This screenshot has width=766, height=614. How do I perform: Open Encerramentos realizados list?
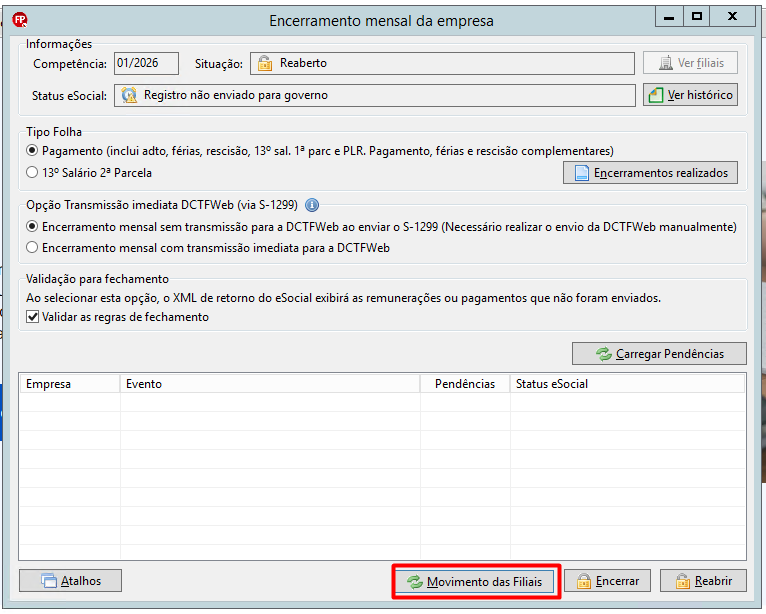(x=650, y=173)
